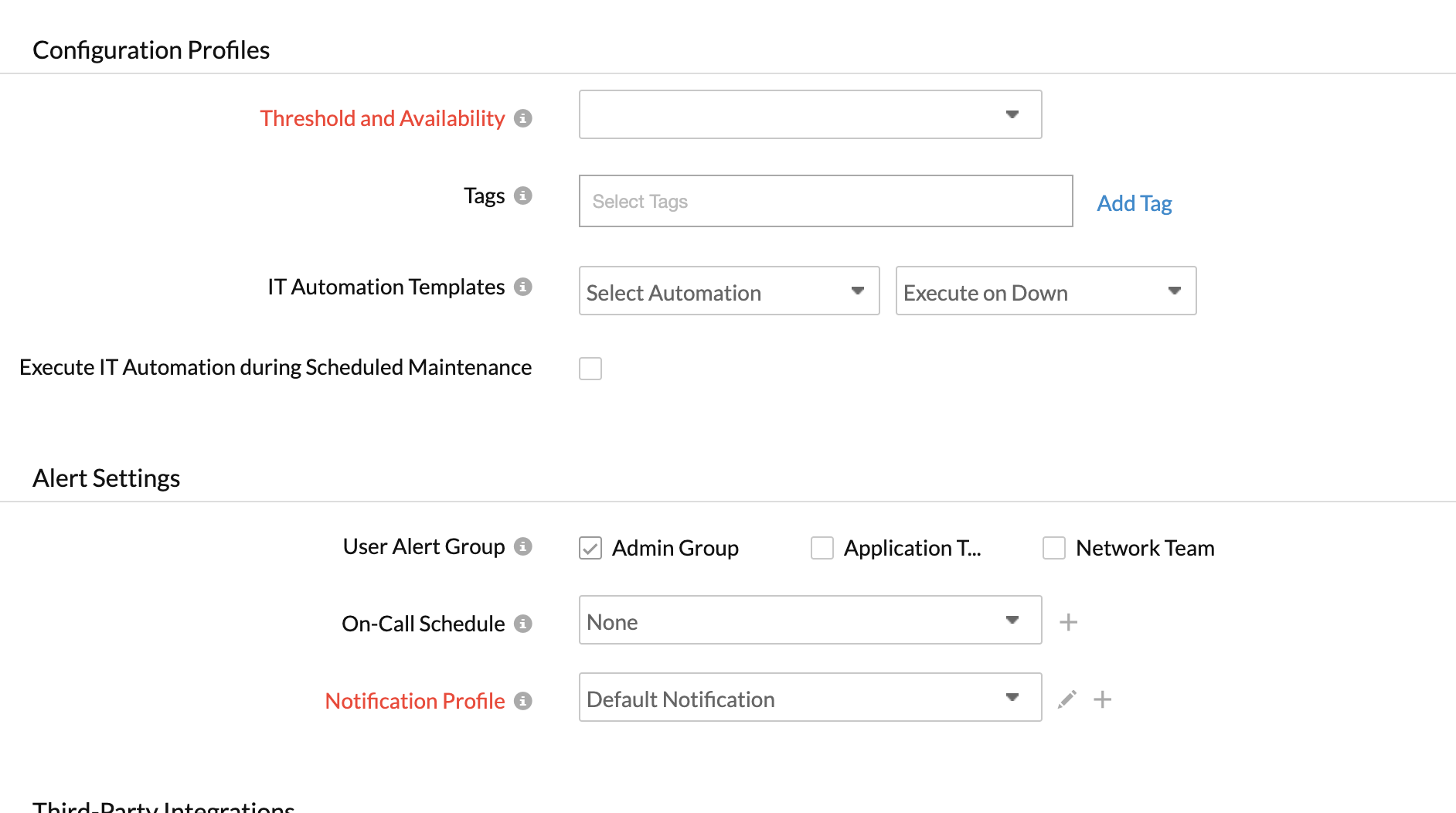Click the User Alert Group info icon
Image resolution: width=1456 pixels, height=813 pixels.
[523, 546]
